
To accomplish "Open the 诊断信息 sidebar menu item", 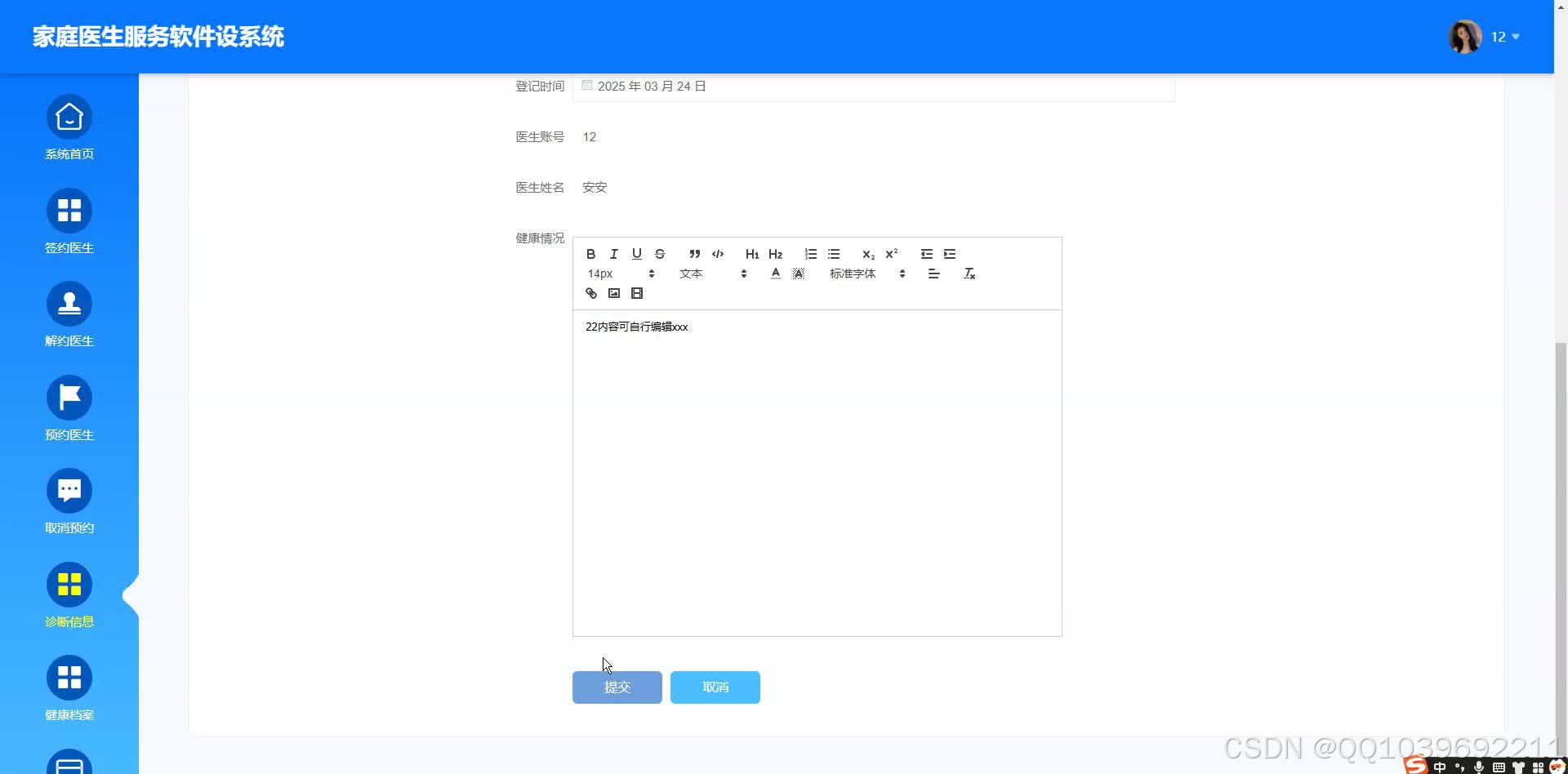I will [x=69, y=594].
